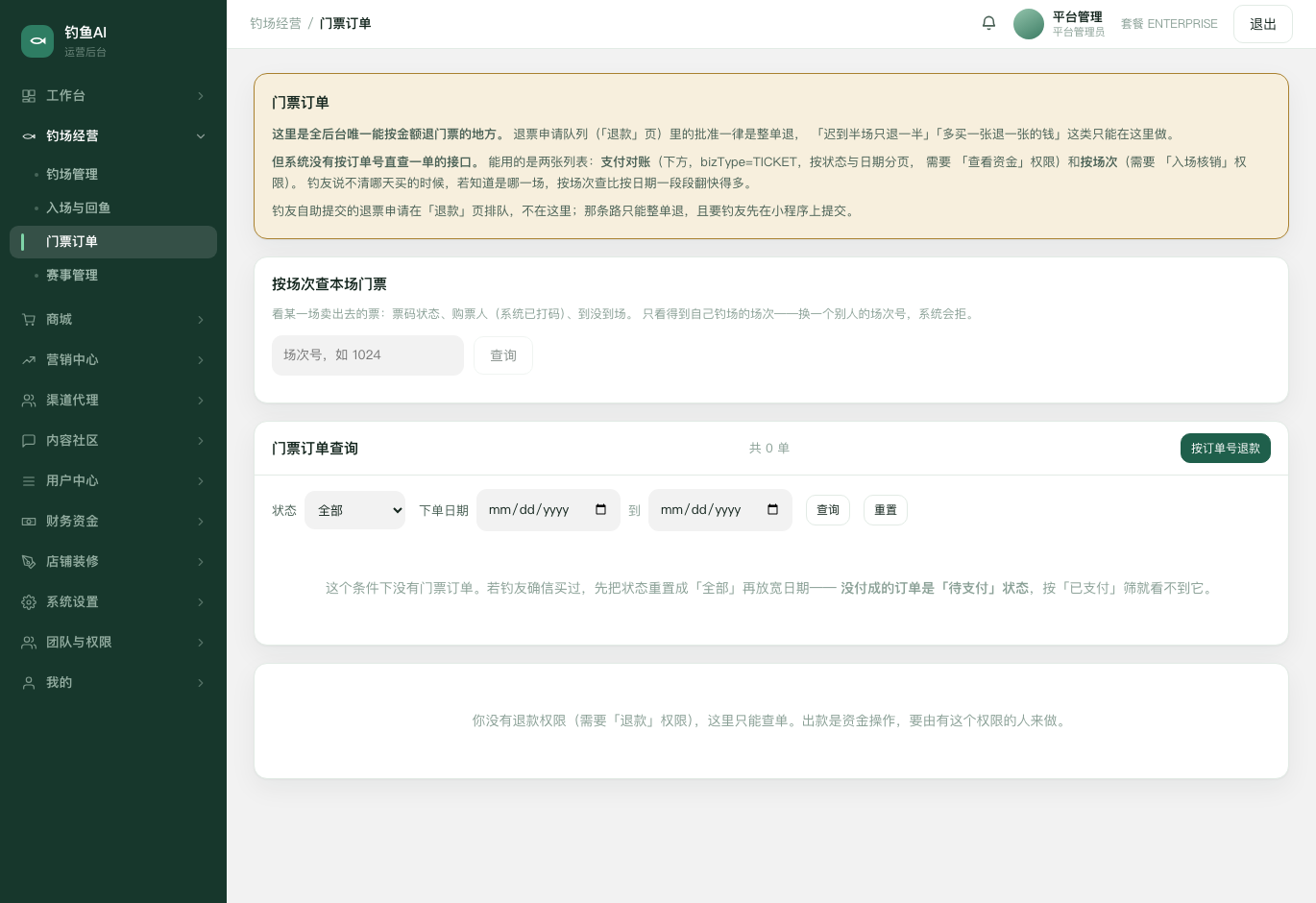
Task: Click 查询 in the order filter row
Action: [828, 510]
